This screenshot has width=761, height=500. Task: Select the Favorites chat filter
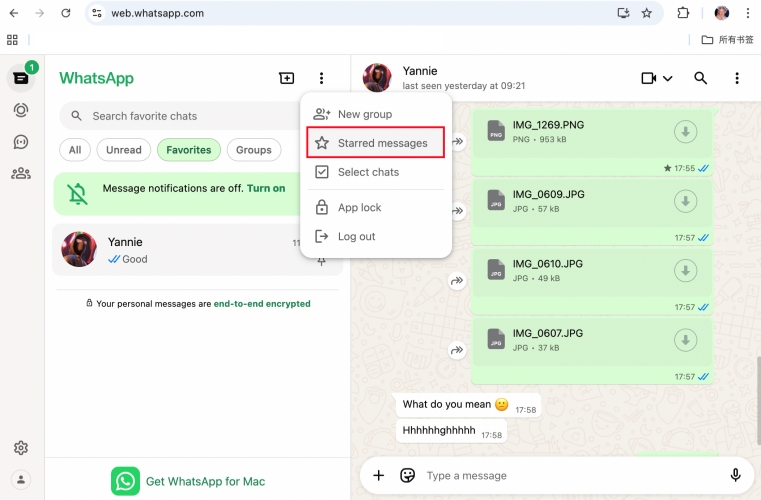point(188,150)
